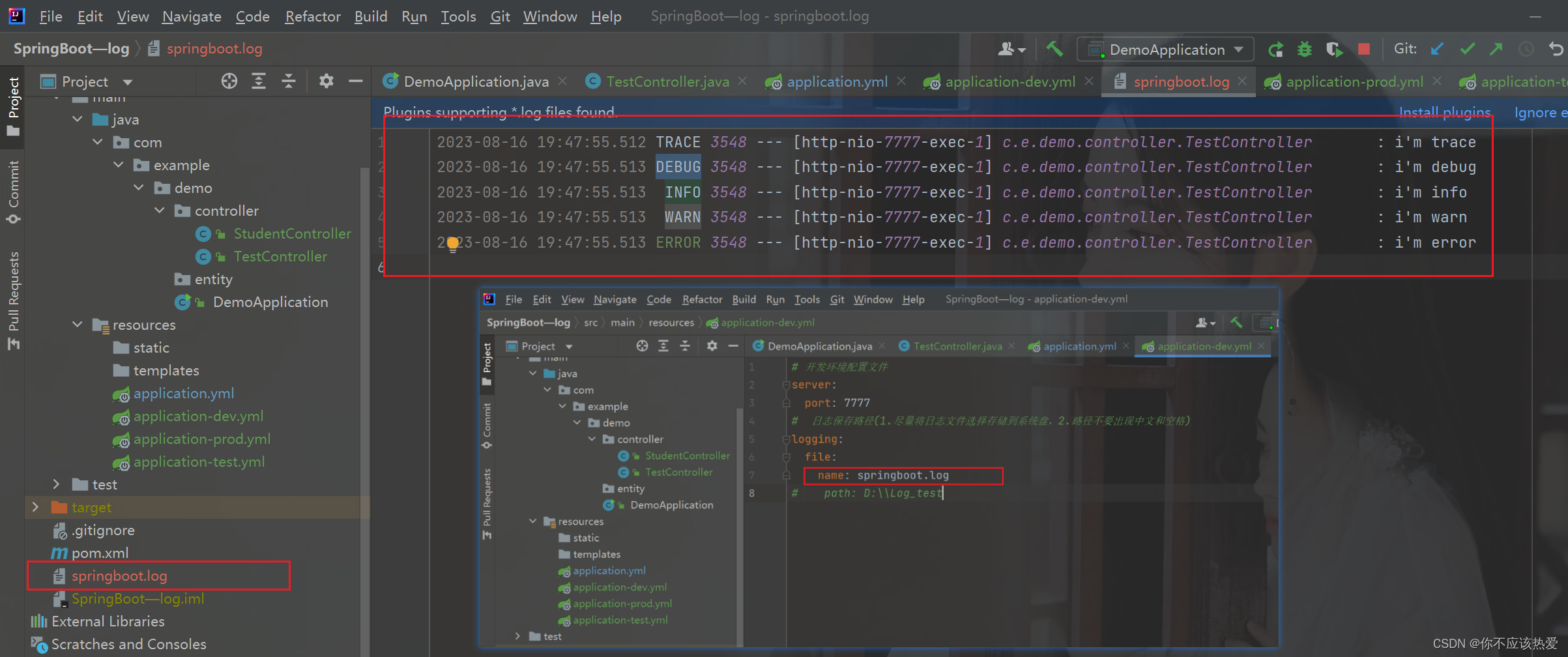Update project with blue Git arrow
The image size is (1568, 657).
(x=1437, y=50)
